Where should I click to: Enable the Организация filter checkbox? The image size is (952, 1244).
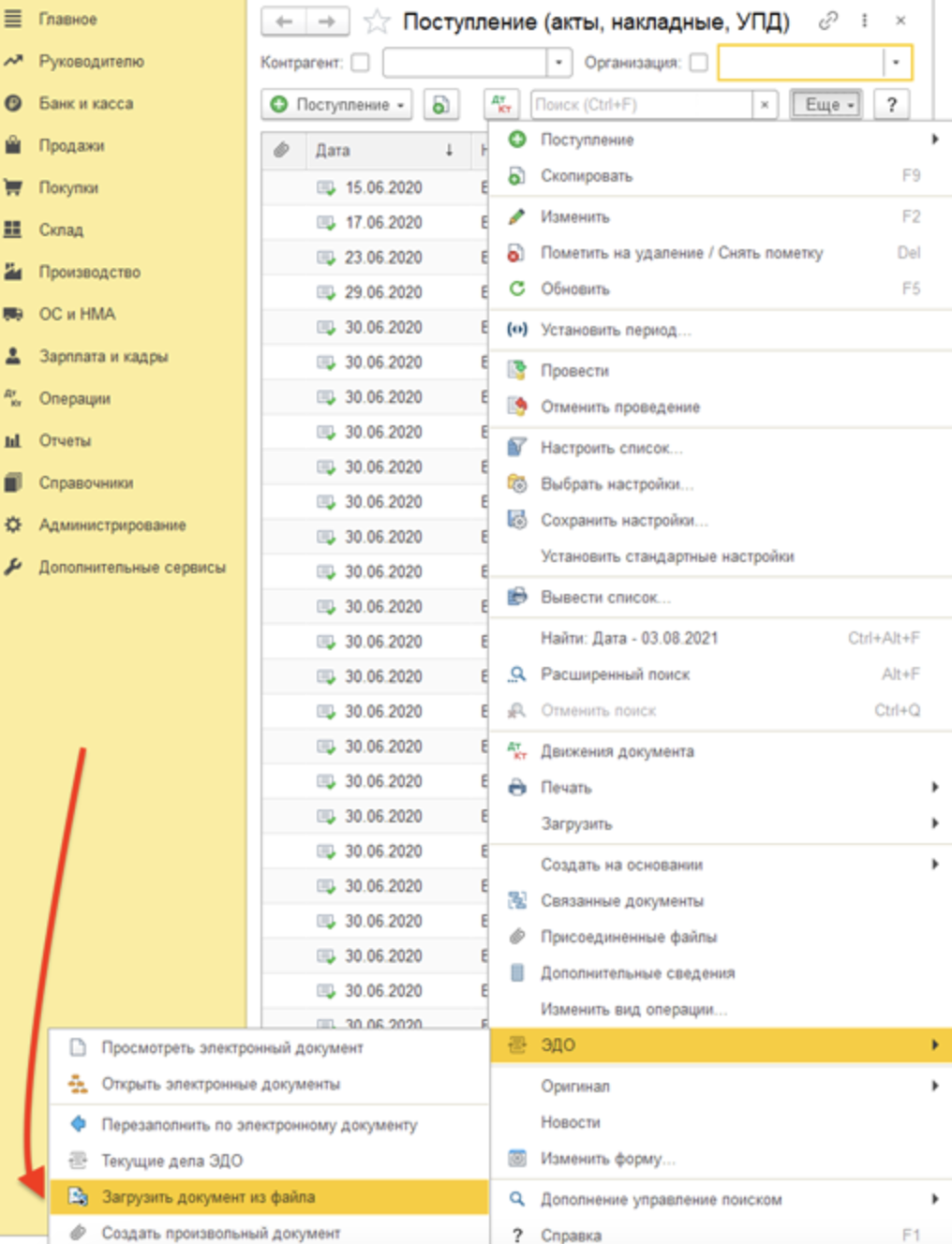pos(698,63)
